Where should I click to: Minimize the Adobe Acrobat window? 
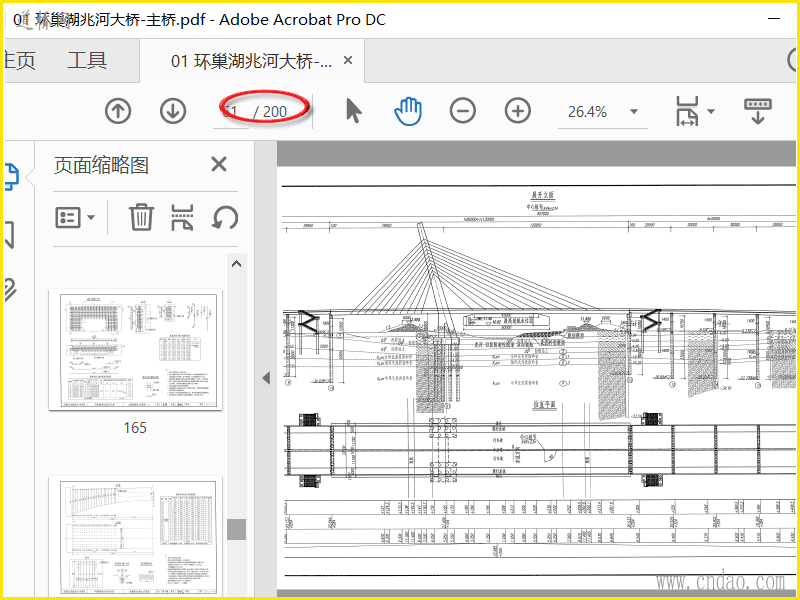pos(774,19)
